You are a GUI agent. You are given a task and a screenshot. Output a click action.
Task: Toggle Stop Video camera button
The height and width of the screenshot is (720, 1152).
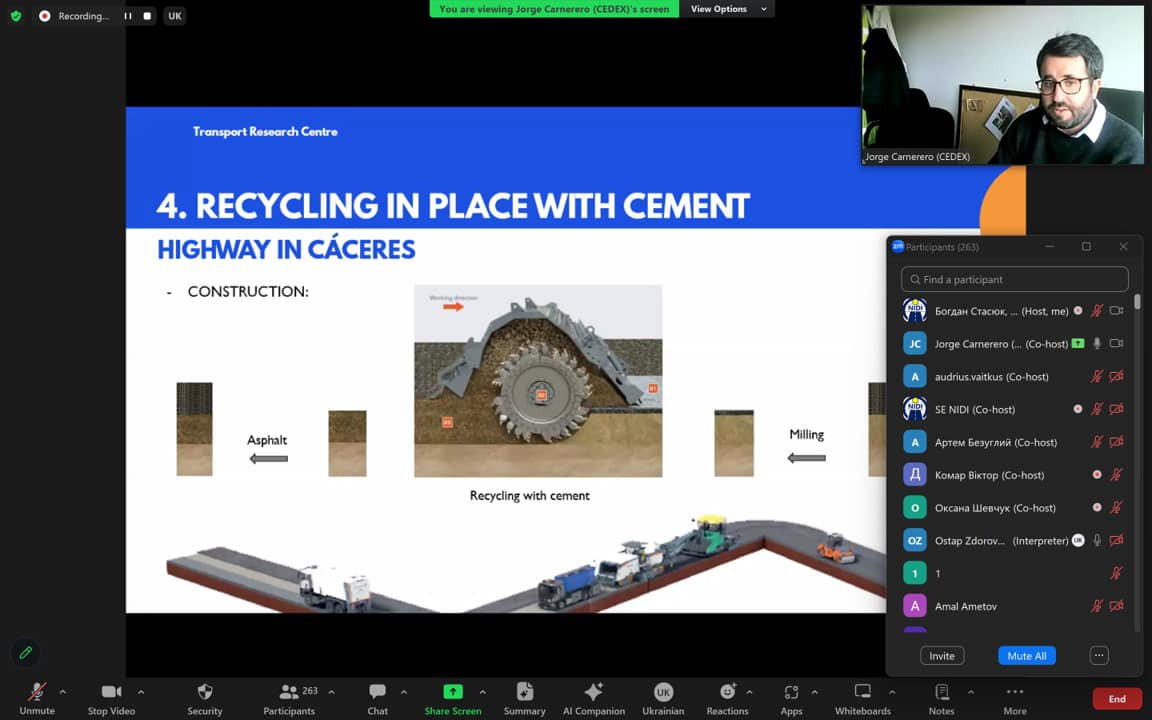[111, 697]
